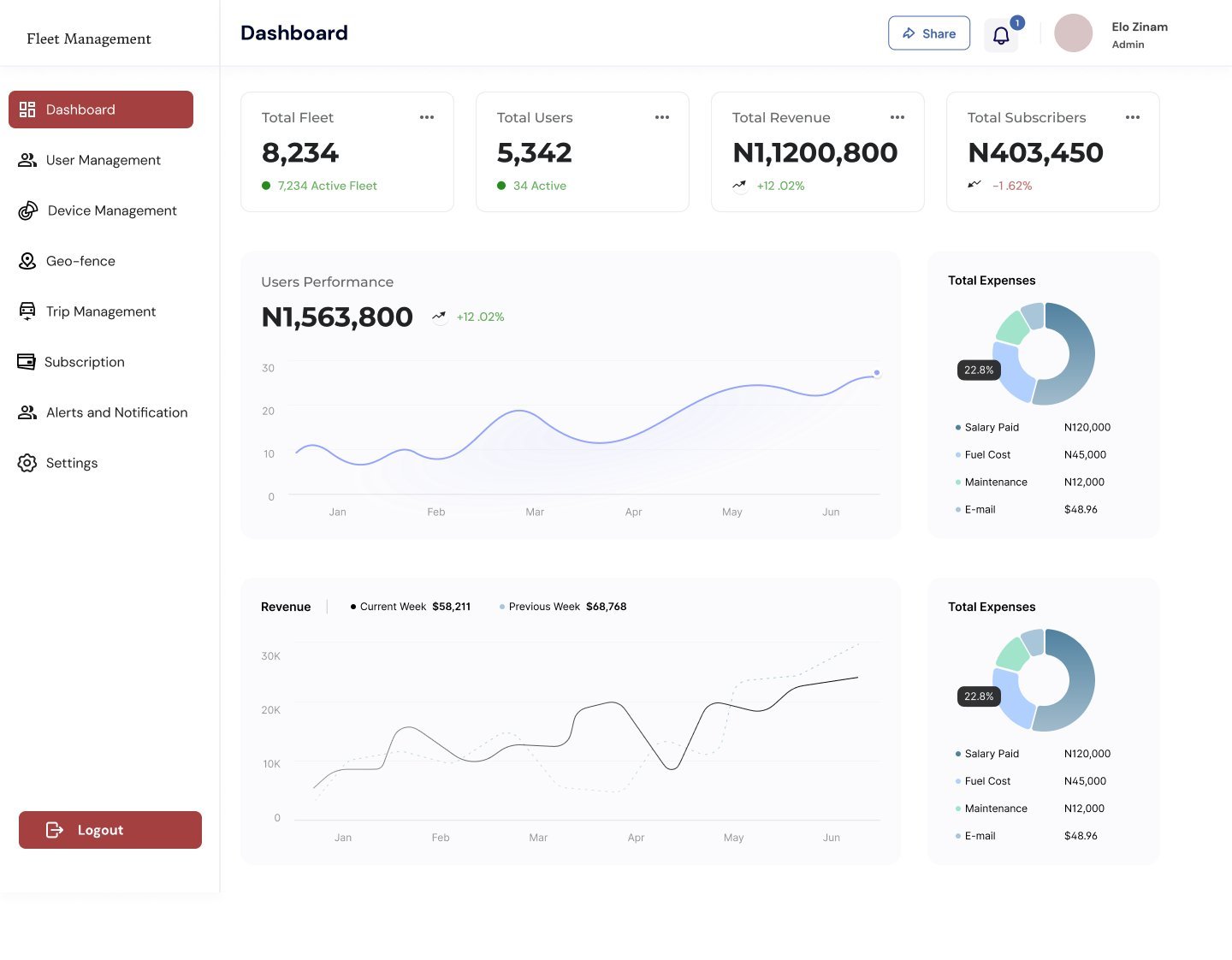
Task: Click the Total Subscribers trend-down icon
Action: tap(974, 185)
